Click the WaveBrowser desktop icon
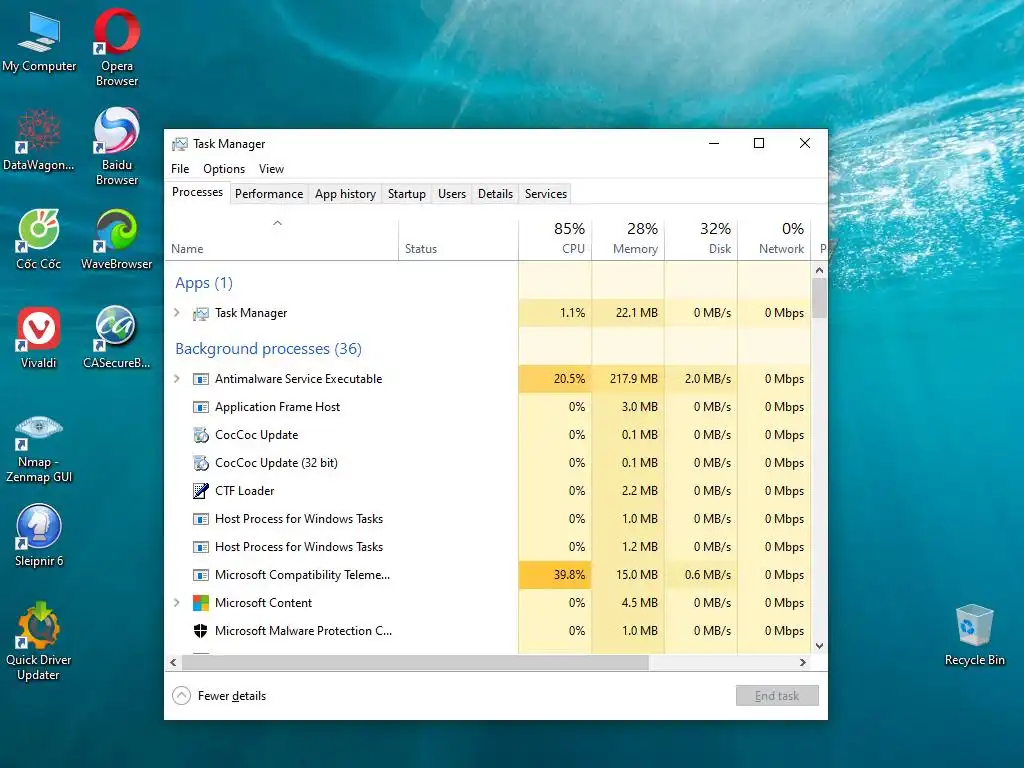Viewport: 1024px width, 768px height. [116, 238]
